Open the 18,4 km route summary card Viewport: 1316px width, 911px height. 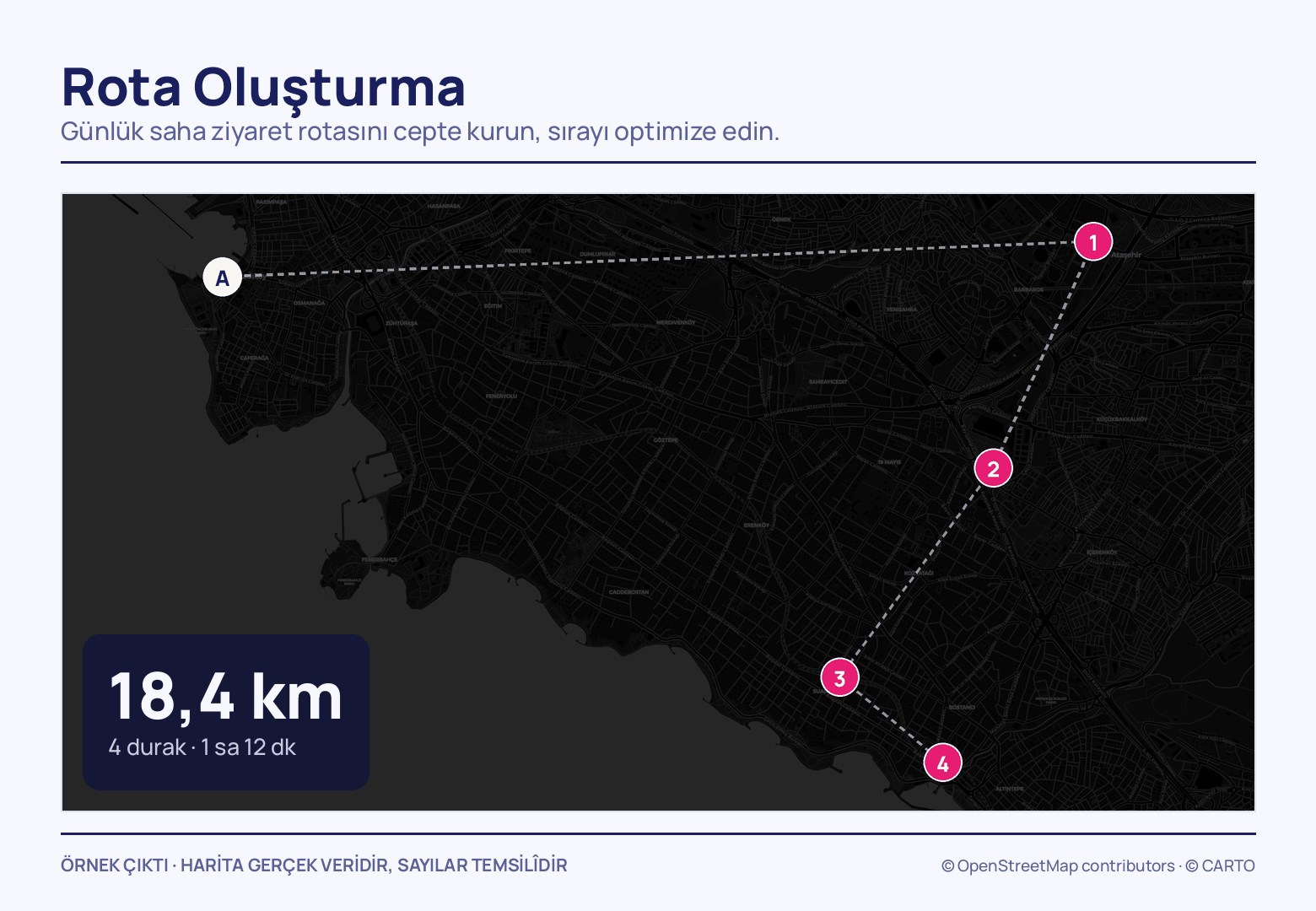pos(226,712)
